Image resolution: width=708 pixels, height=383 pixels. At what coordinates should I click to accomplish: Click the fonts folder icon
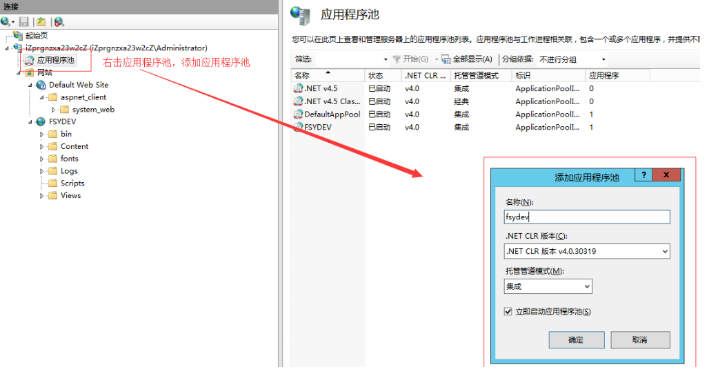point(53,158)
